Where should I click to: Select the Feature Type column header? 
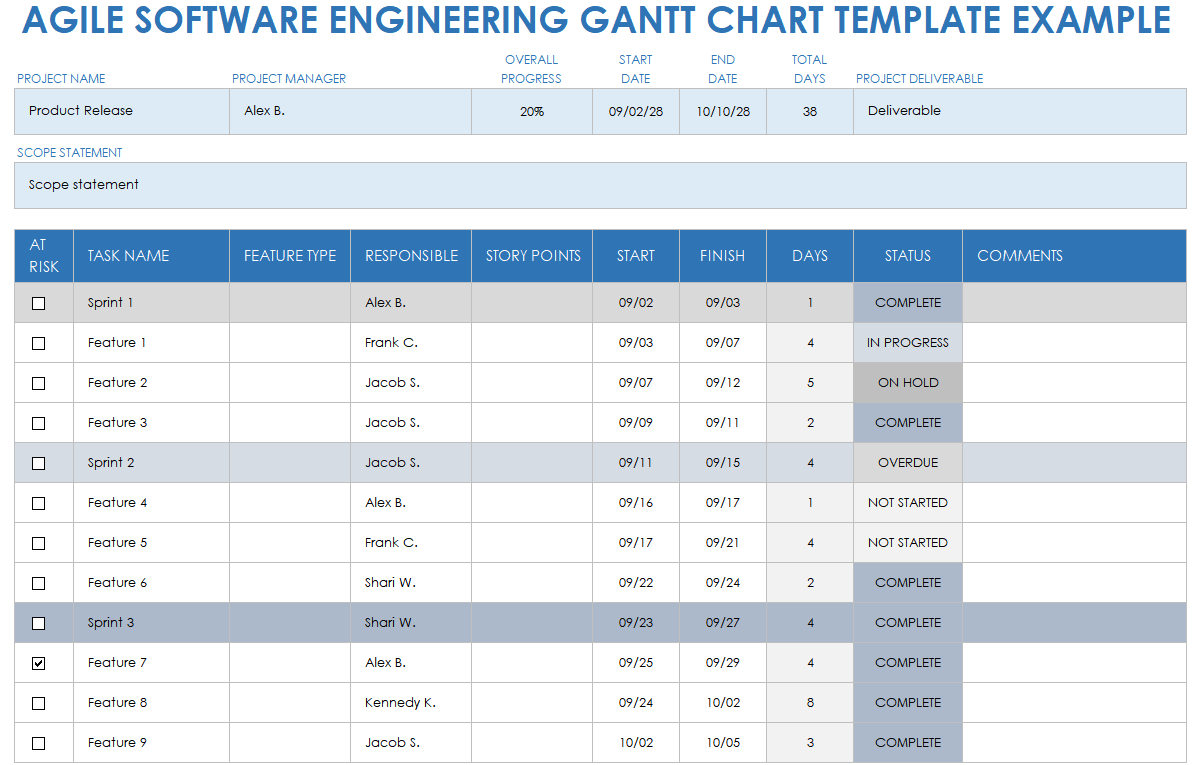tap(289, 256)
